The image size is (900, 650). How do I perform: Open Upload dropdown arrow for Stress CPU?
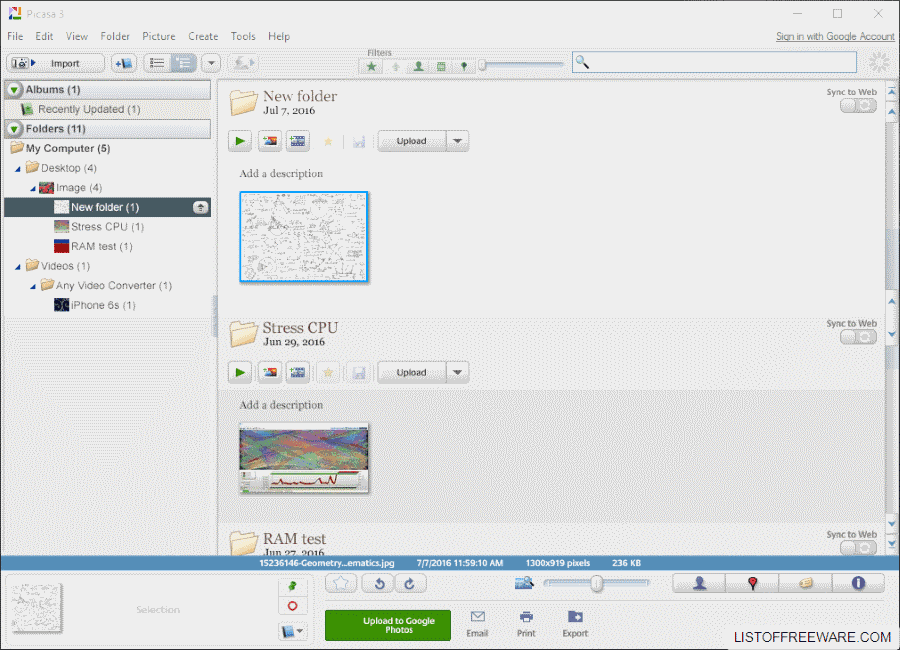click(x=457, y=372)
